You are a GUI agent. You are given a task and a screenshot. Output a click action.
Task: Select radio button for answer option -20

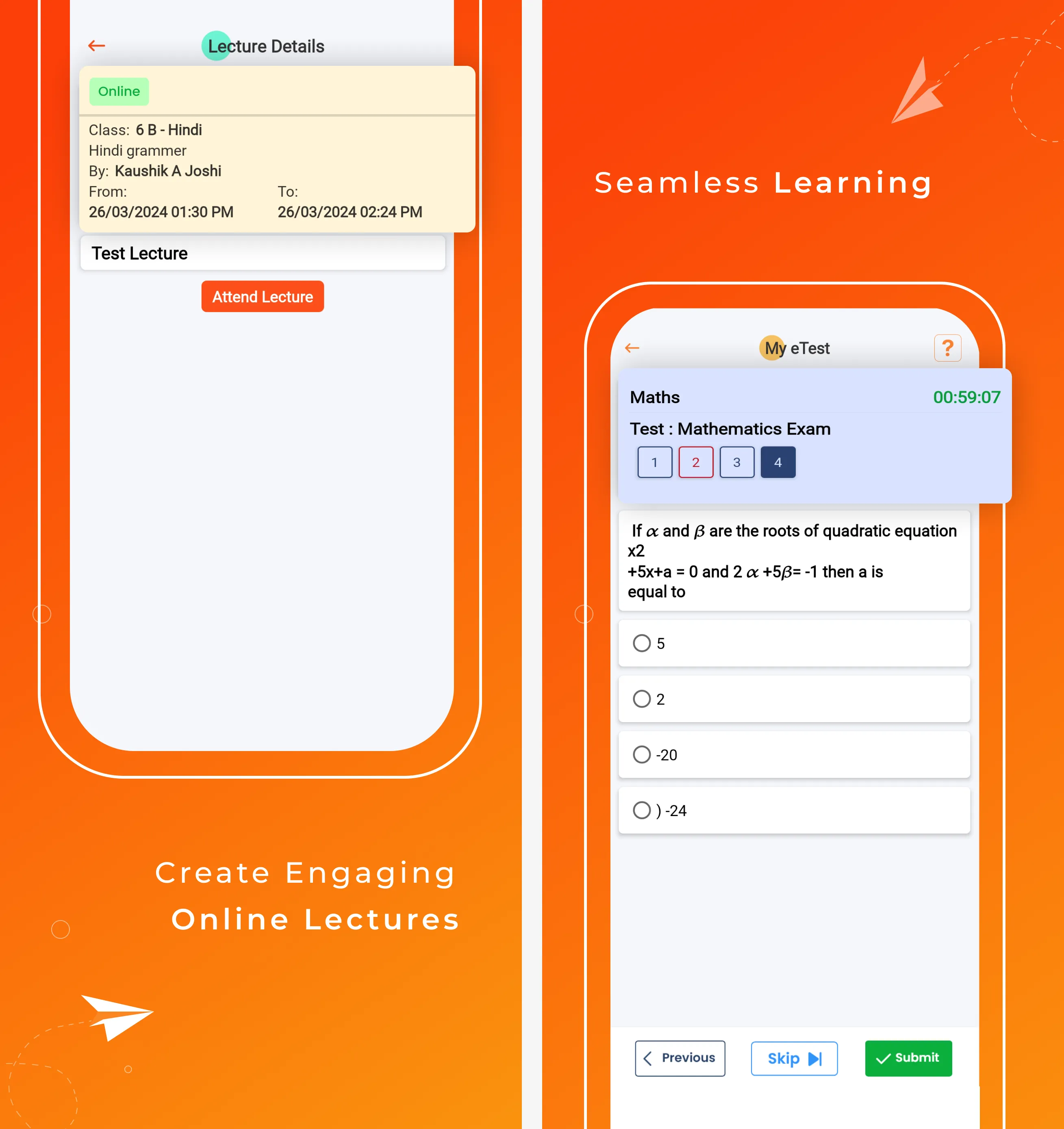point(640,754)
